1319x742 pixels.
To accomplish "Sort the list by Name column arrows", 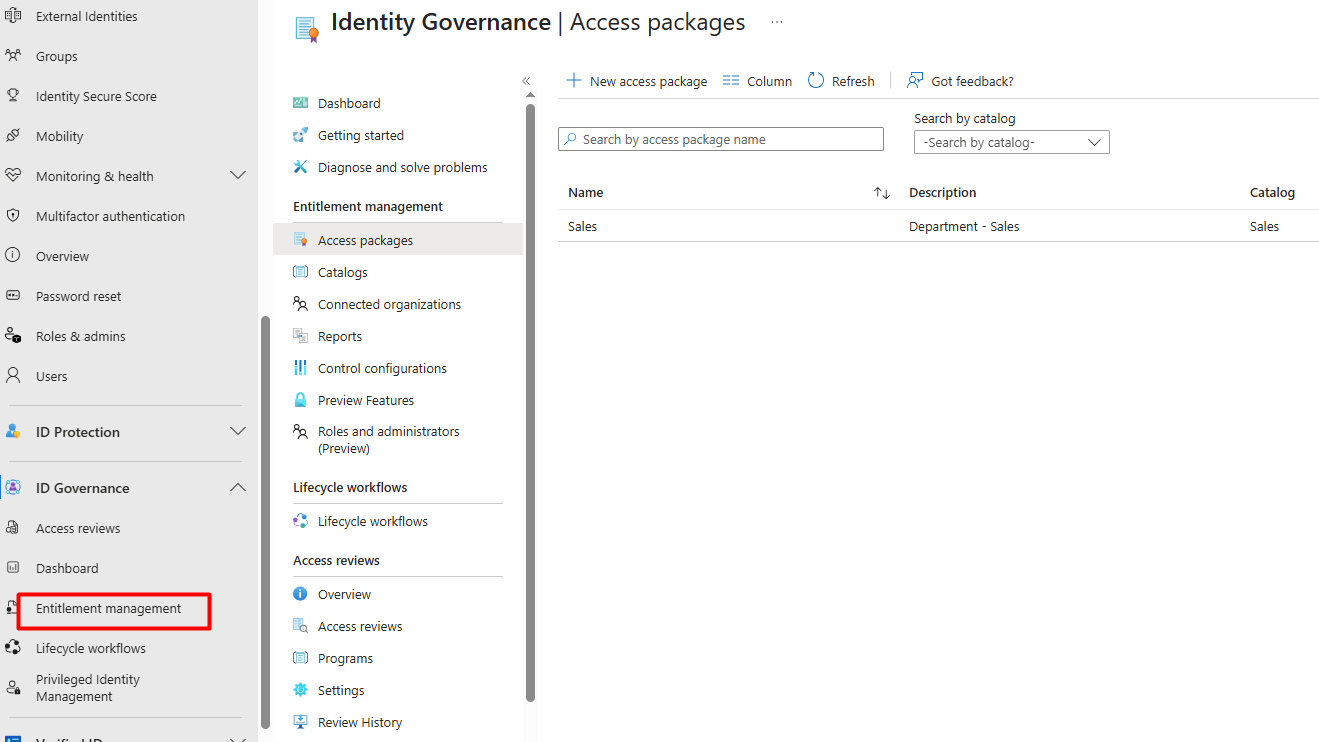I will click(881, 193).
